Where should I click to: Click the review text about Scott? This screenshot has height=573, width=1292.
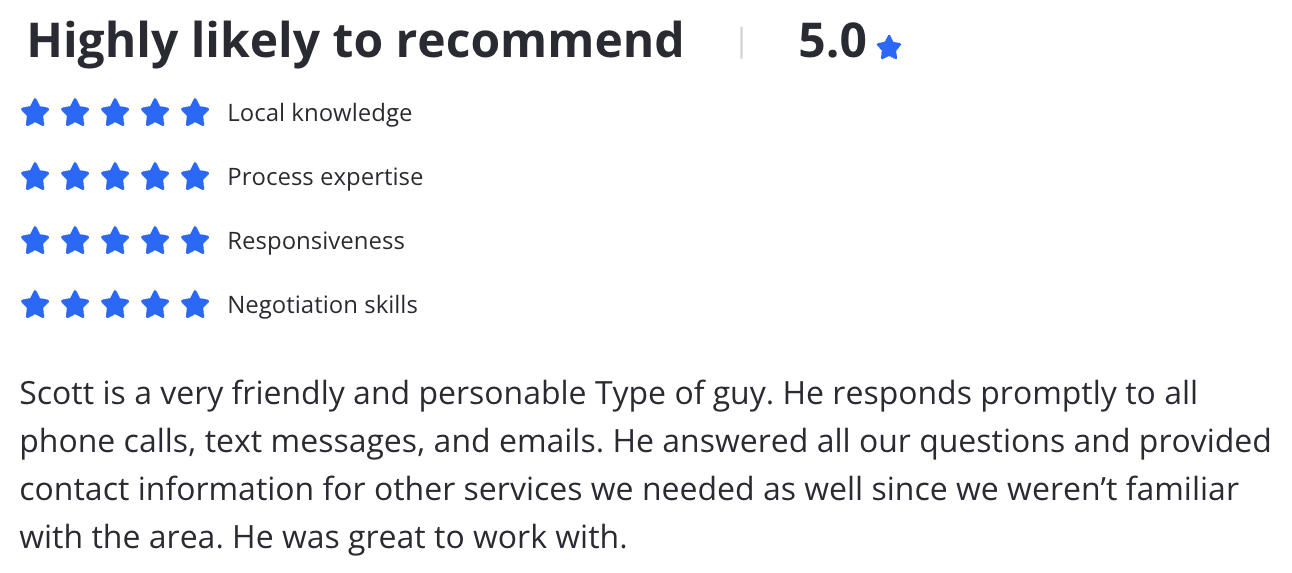click(645, 465)
